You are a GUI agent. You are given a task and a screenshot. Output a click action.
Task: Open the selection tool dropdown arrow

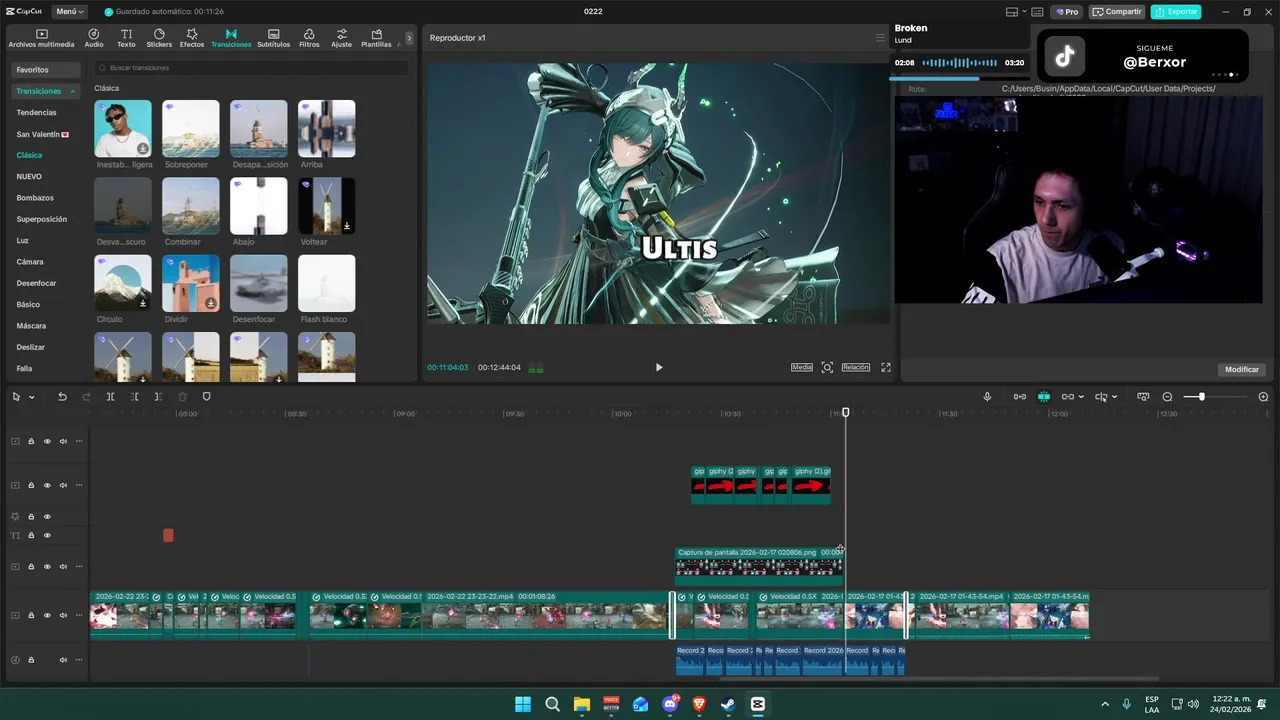(x=31, y=397)
